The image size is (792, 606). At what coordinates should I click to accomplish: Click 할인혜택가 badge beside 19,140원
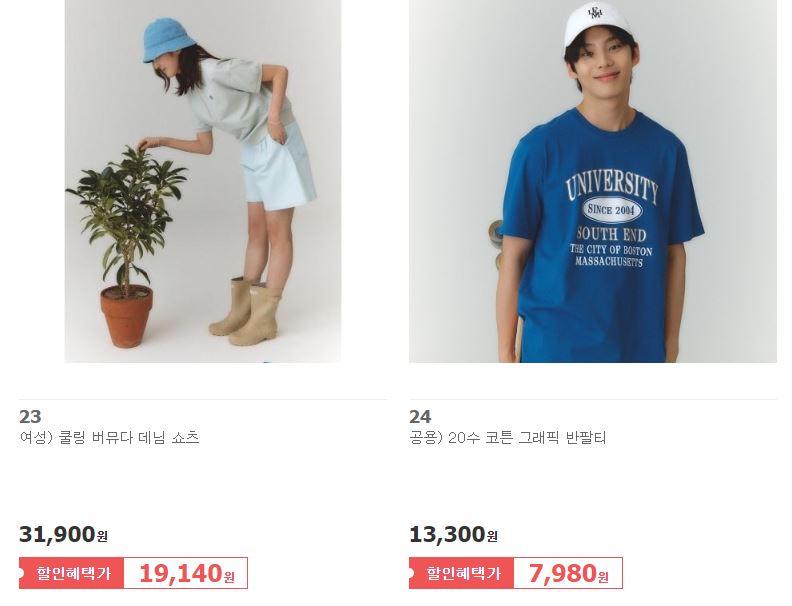point(71,573)
